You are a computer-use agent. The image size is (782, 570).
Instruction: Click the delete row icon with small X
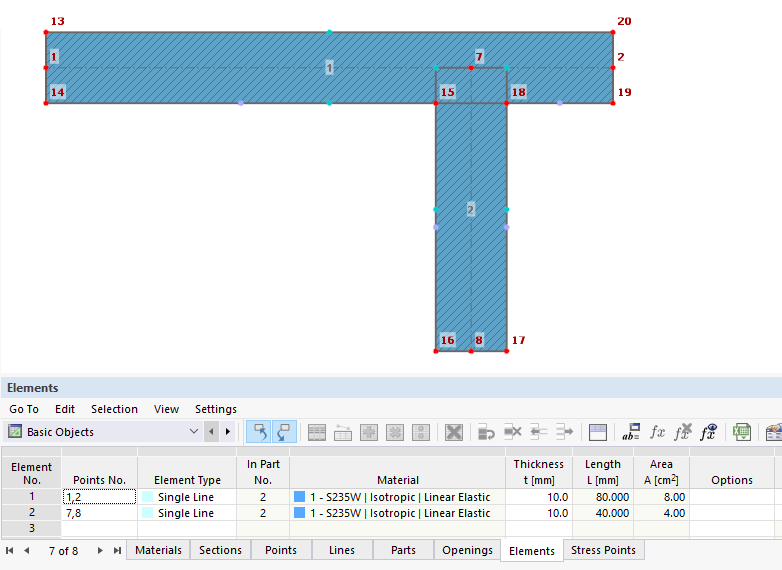click(x=512, y=432)
